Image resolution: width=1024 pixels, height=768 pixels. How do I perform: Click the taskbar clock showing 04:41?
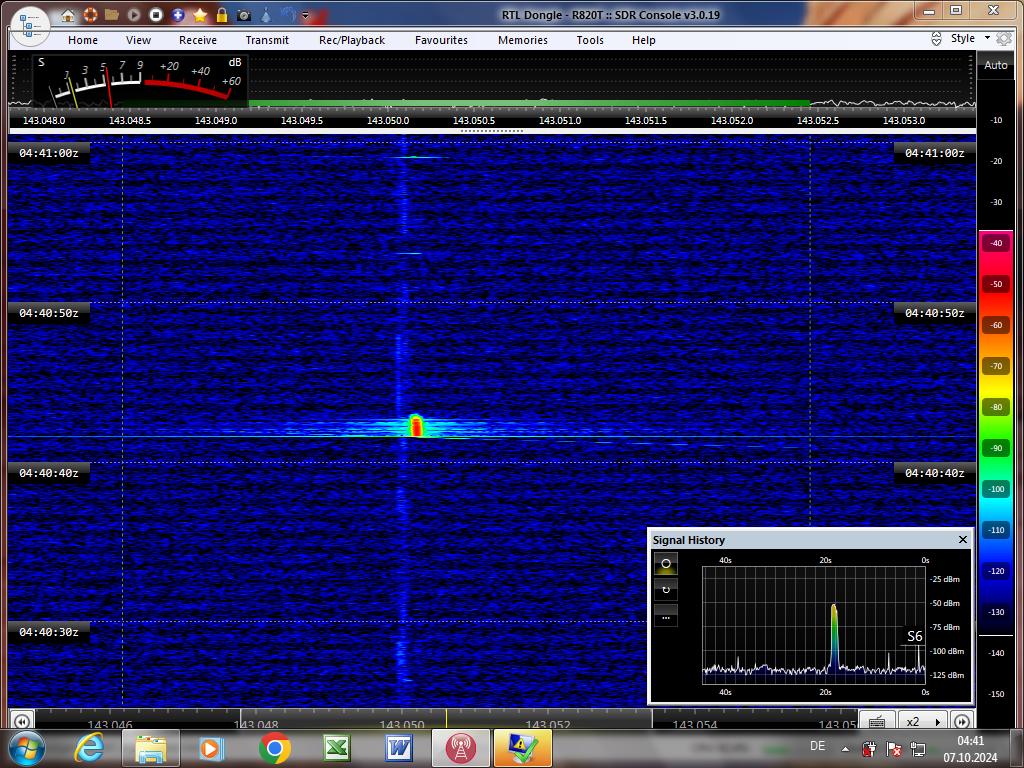pos(970,749)
